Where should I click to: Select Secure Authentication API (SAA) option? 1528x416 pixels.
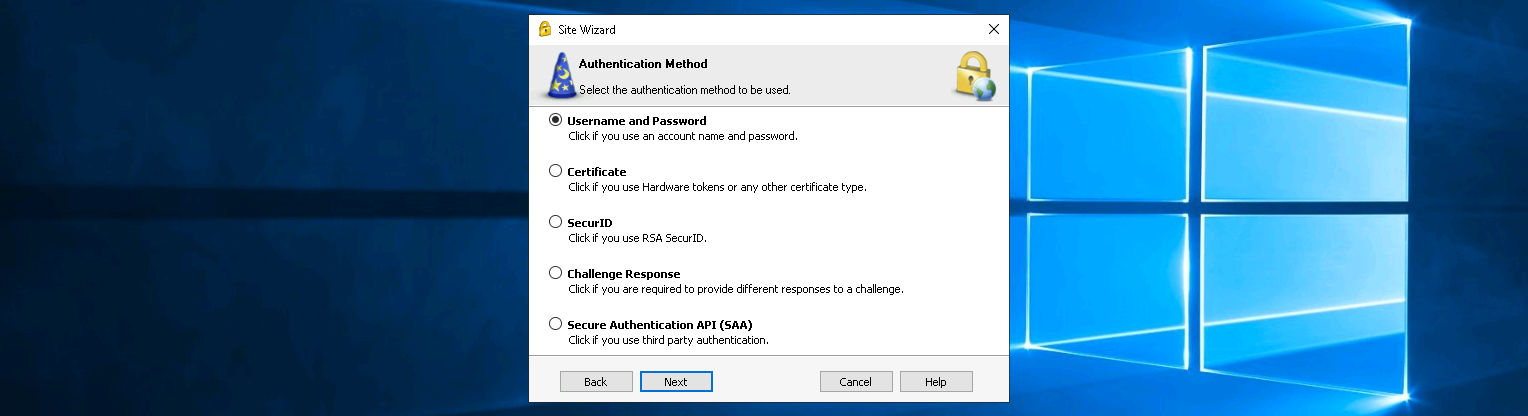(x=556, y=324)
